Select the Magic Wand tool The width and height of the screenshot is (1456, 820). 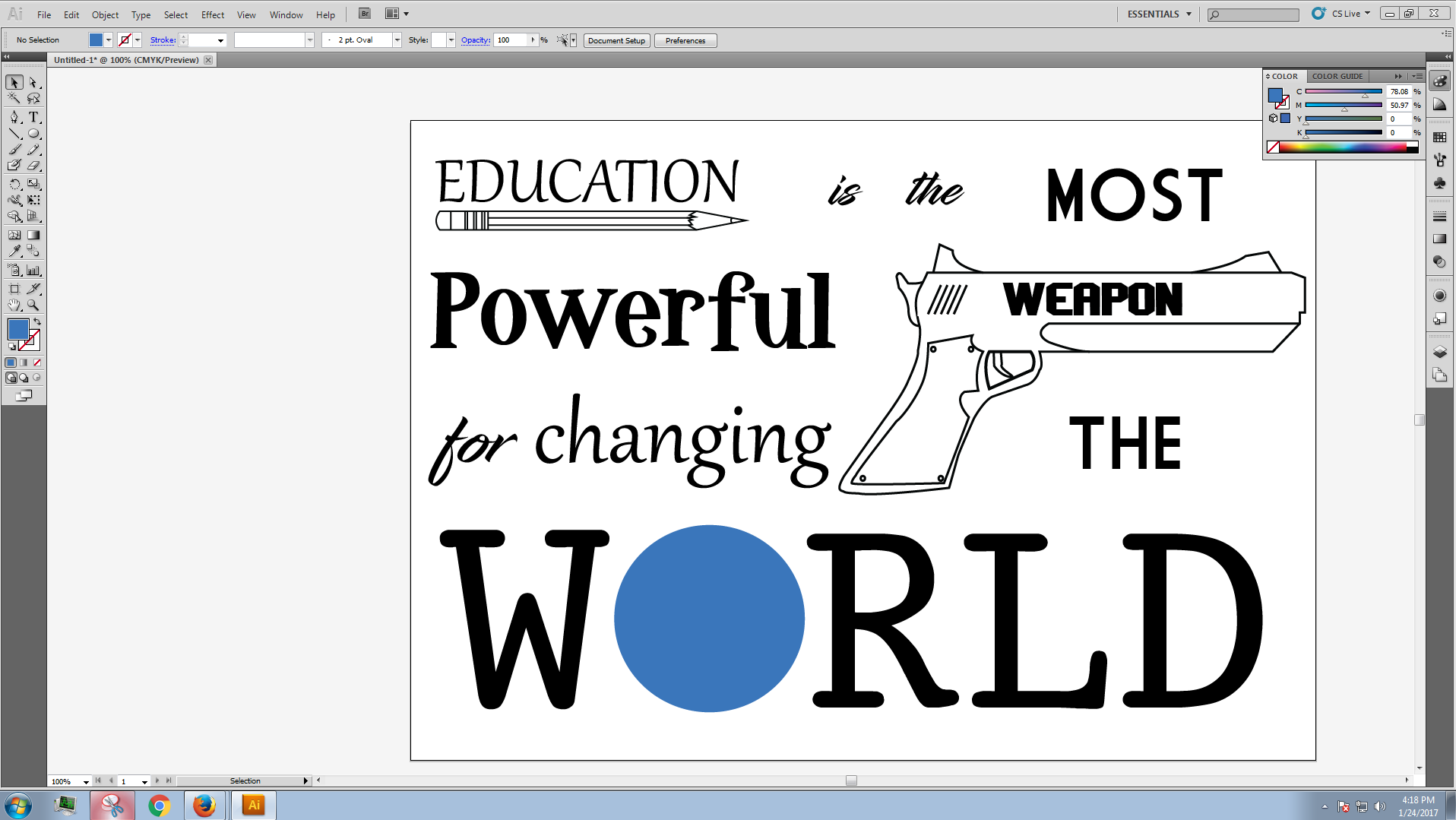[x=14, y=98]
